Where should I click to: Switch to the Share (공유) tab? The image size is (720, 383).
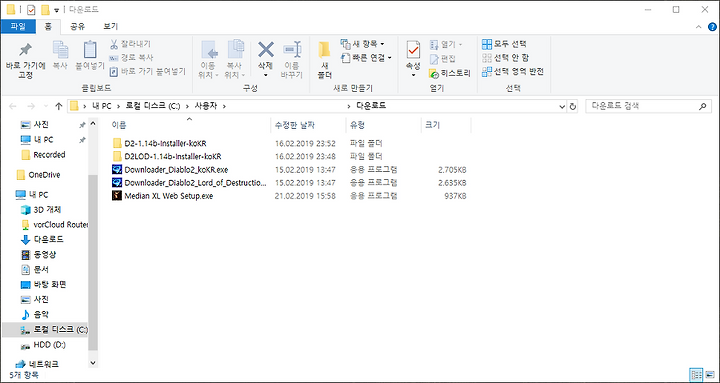click(77, 27)
